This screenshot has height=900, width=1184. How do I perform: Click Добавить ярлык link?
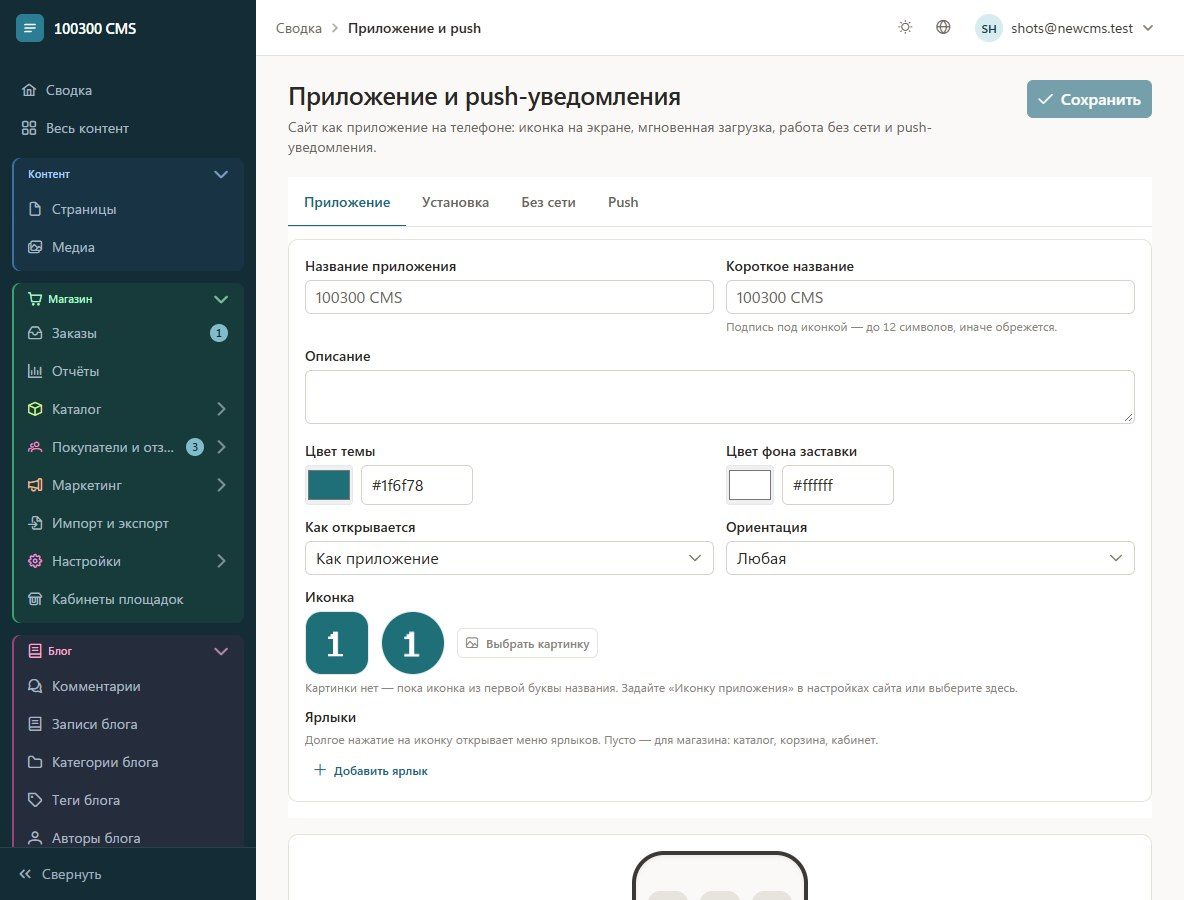371,770
